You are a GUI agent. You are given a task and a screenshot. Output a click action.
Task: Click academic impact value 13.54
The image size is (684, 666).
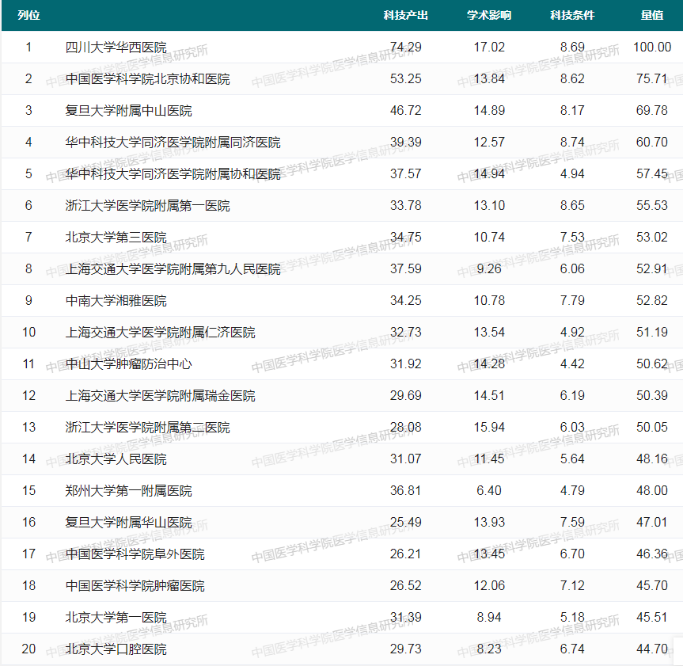[x=489, y=332]
